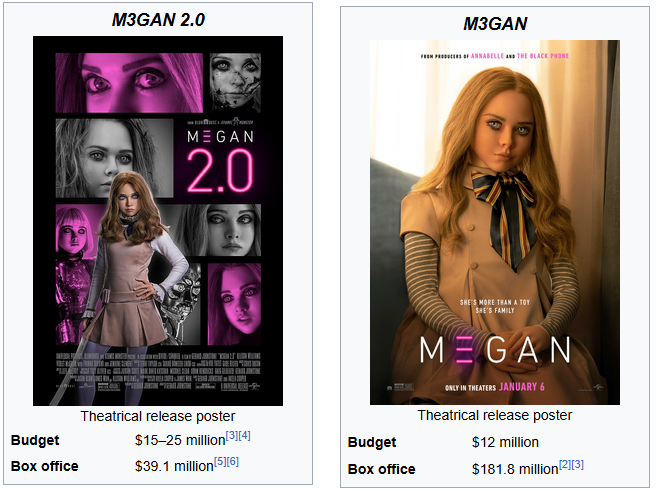The image size is (660, 491).
Task: Click the $39.1 million box office value
Action: pyautogui.click(x=174, y=466)
